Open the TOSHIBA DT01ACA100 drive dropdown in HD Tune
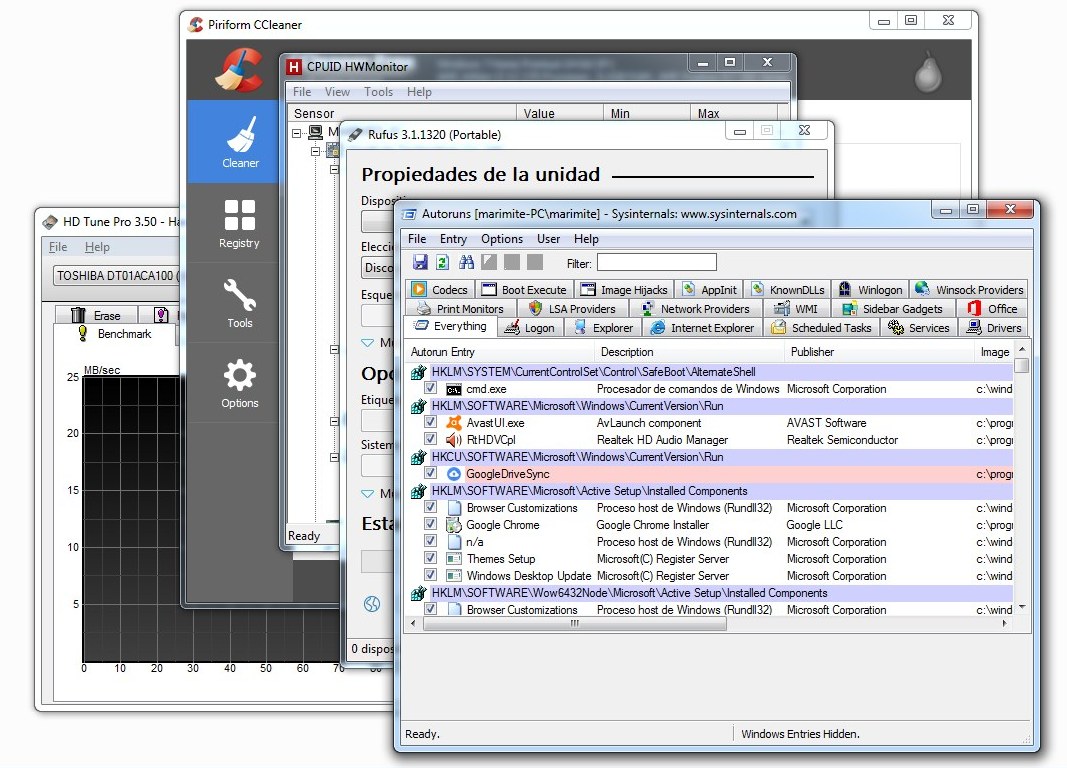 click(116, 276)
